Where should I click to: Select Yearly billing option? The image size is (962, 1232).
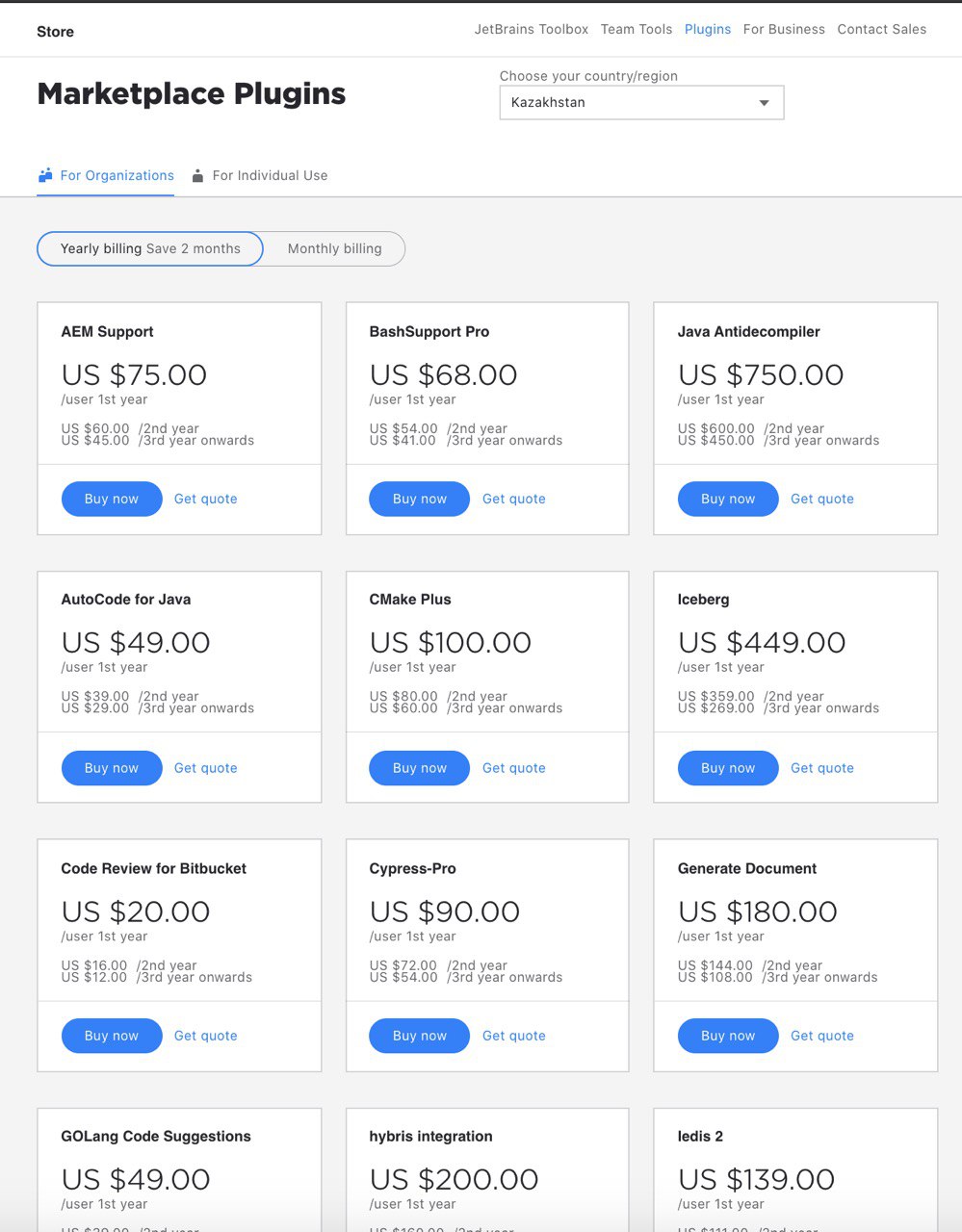pyautogui.click(x=150, y=248)
